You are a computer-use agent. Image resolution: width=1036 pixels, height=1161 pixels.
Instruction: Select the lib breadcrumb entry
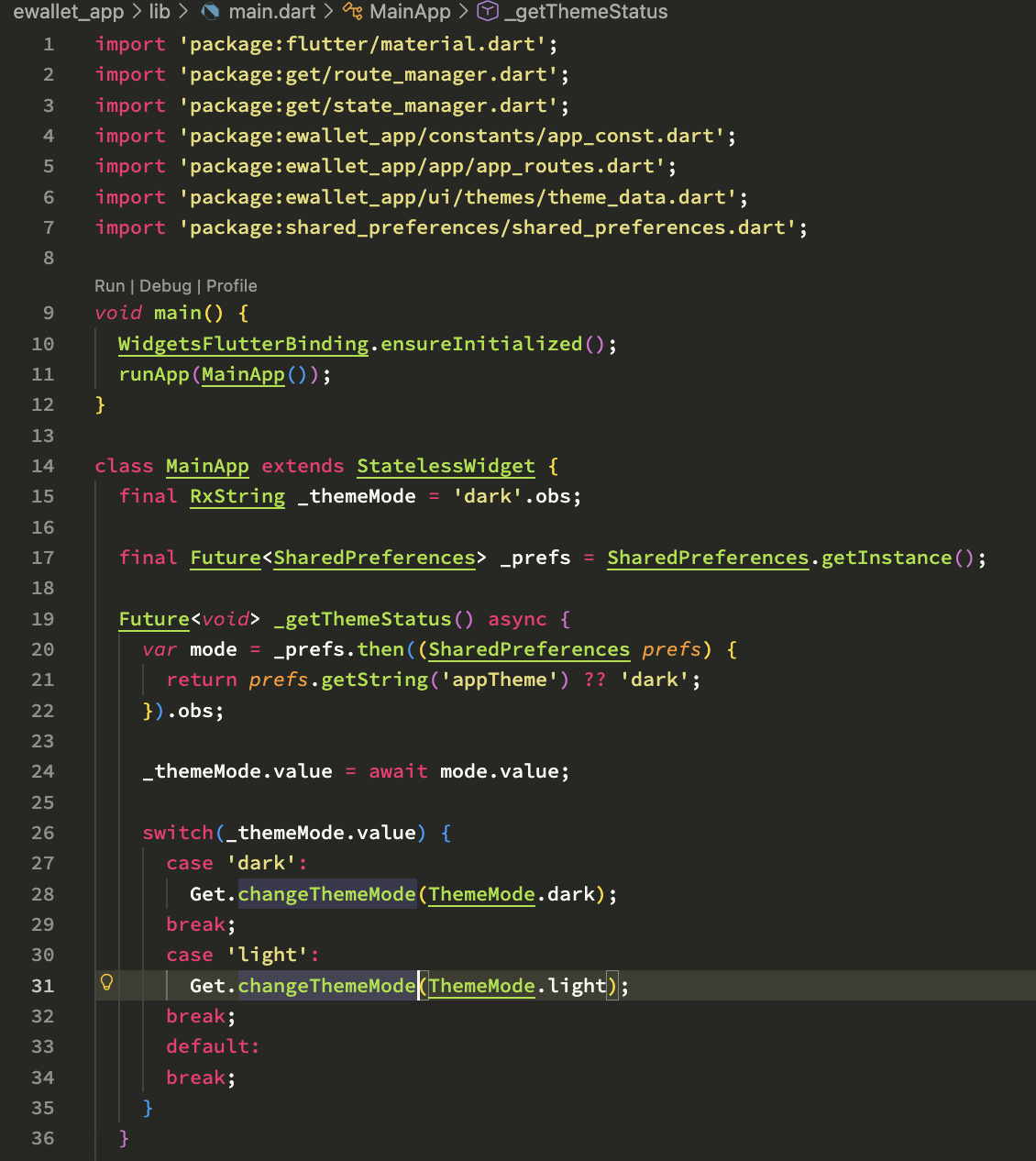(160, 12)
